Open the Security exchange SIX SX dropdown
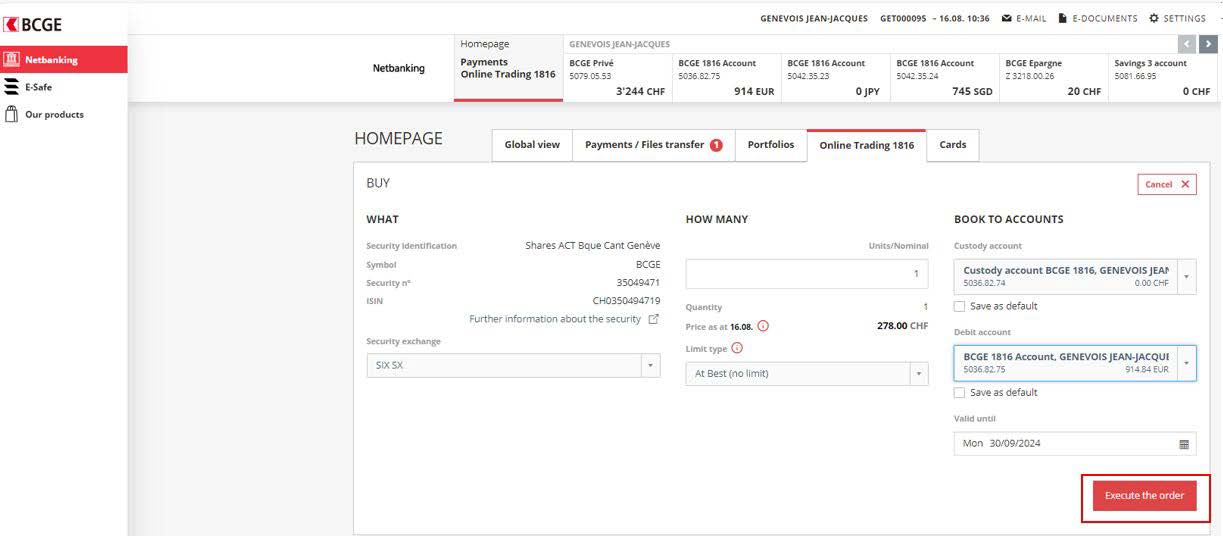 pyautogui.click(x=513, y=366)
